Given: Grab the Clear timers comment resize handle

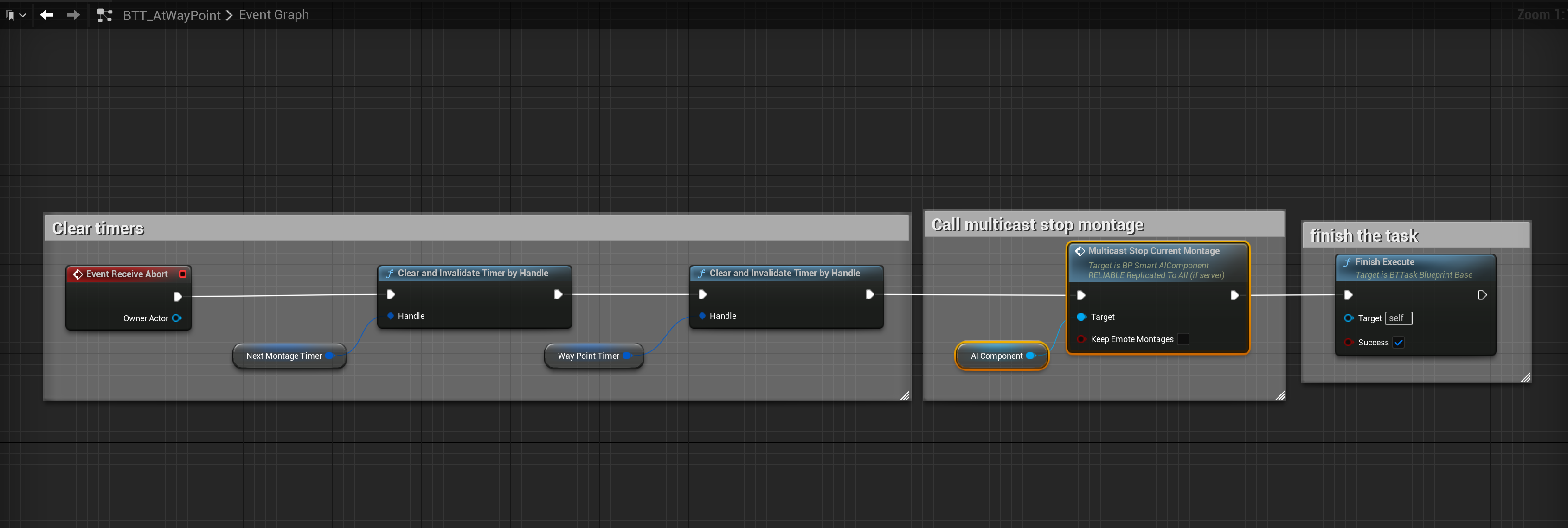Looking at the screenshot, I should tap(905, 395).
